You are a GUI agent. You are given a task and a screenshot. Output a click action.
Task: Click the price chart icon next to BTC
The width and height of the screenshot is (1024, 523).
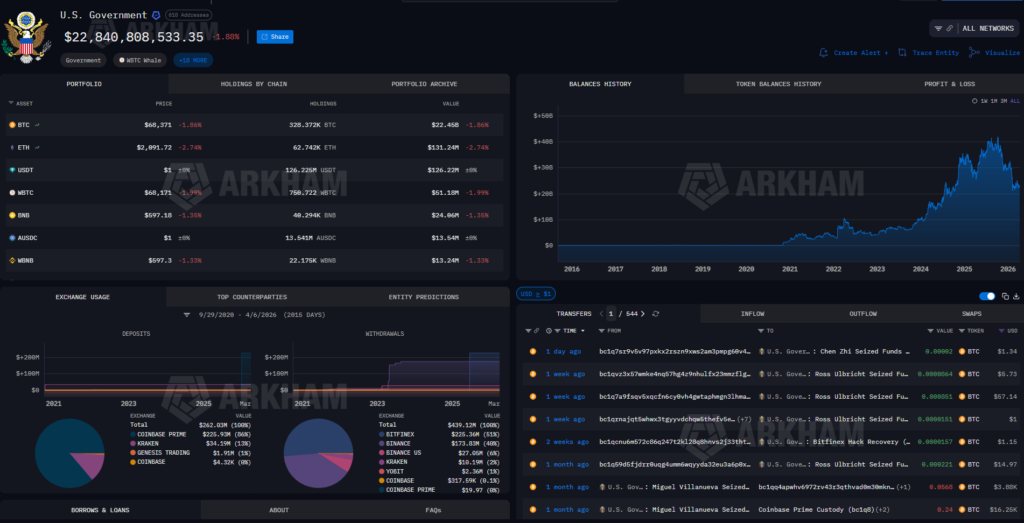37,125
